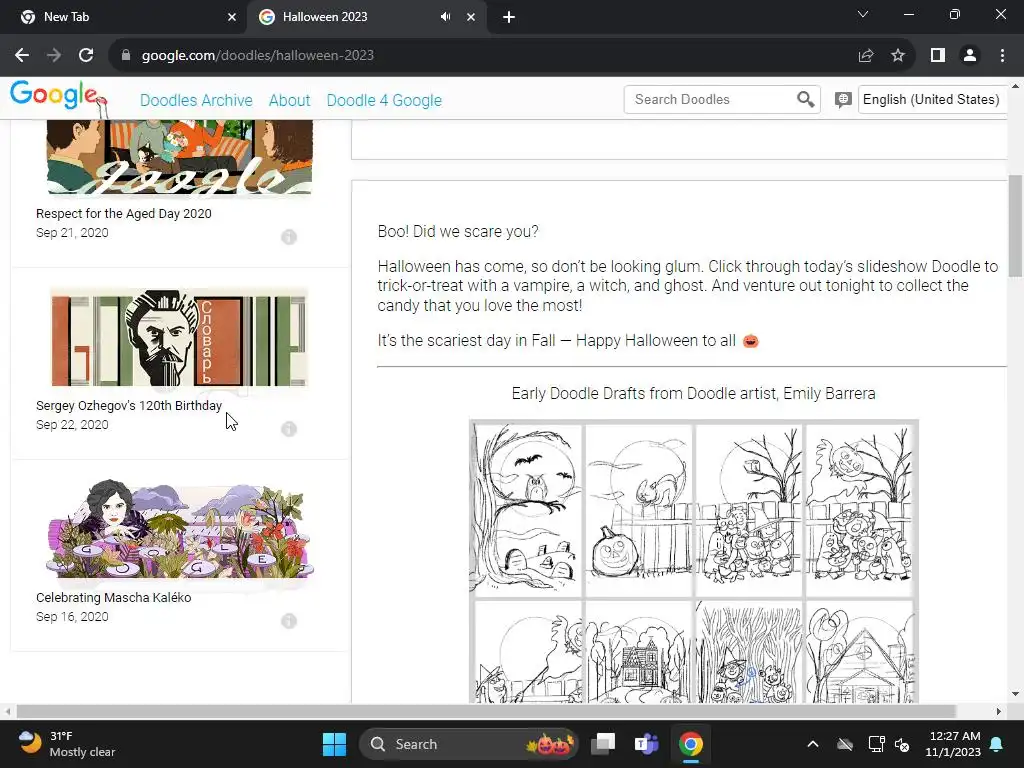Open the weather widget showing 31°F
The height and width of the screenshot is (768, 1024).
click(x=65, y=744)
